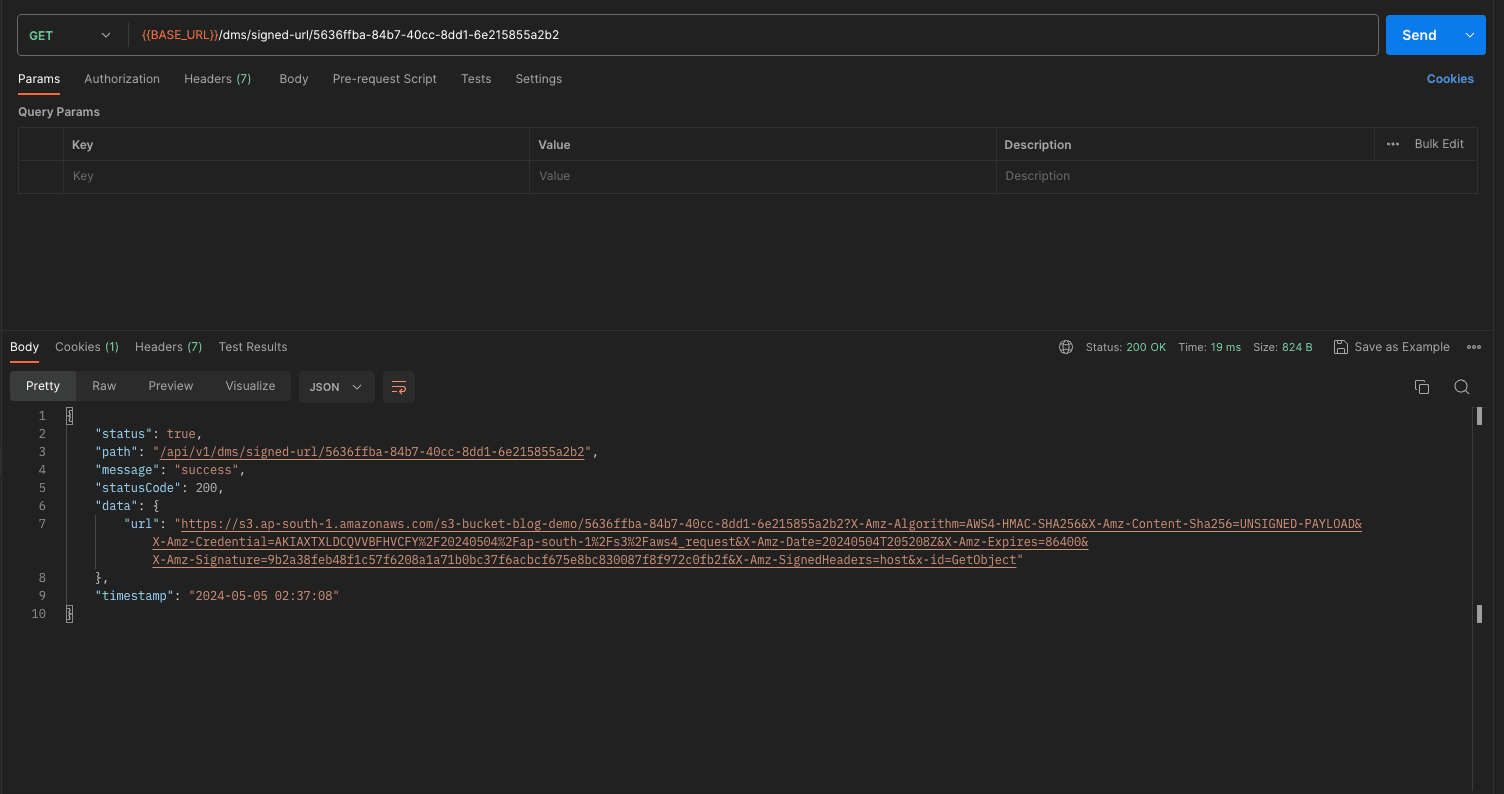This screenshot has width=1504, height=794.
Task: Open the JSON response format dropdown
Action: [x=336, y=386]
